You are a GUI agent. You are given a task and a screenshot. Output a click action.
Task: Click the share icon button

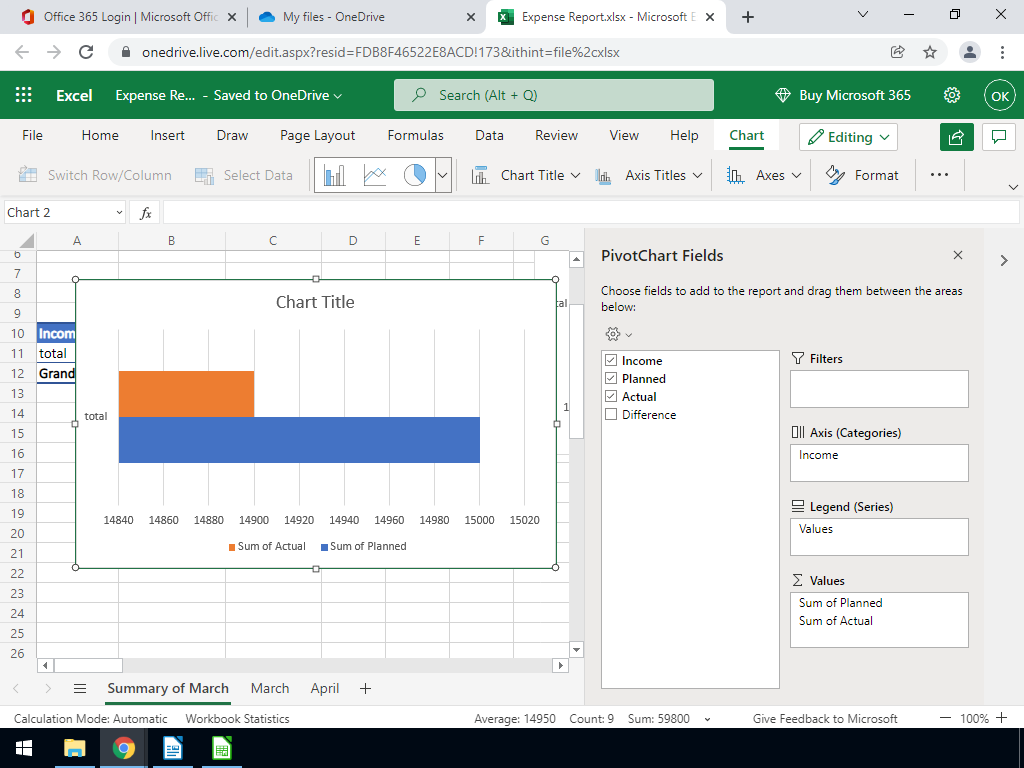tap(957, 137)
